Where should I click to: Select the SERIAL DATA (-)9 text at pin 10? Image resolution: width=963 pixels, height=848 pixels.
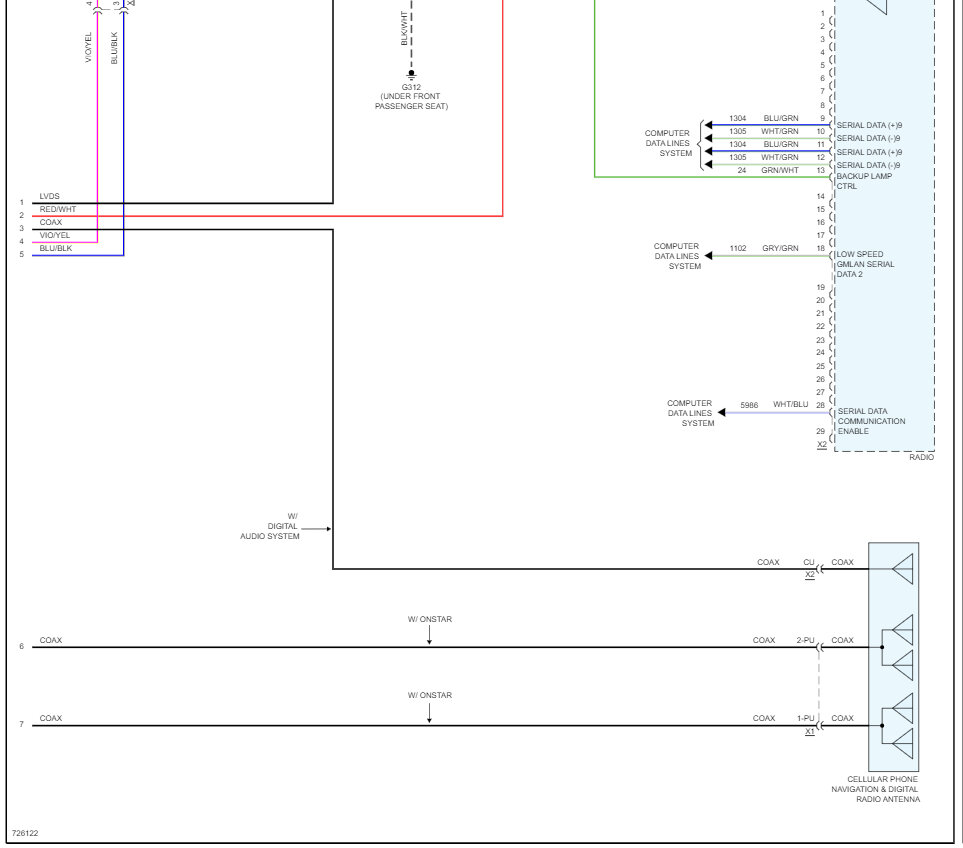point(868,138)
